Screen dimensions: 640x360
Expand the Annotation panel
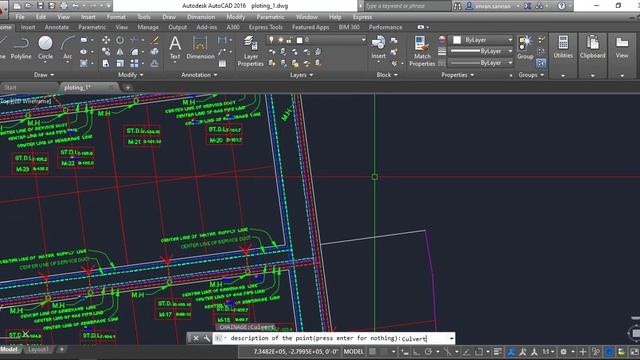point(199,75)
